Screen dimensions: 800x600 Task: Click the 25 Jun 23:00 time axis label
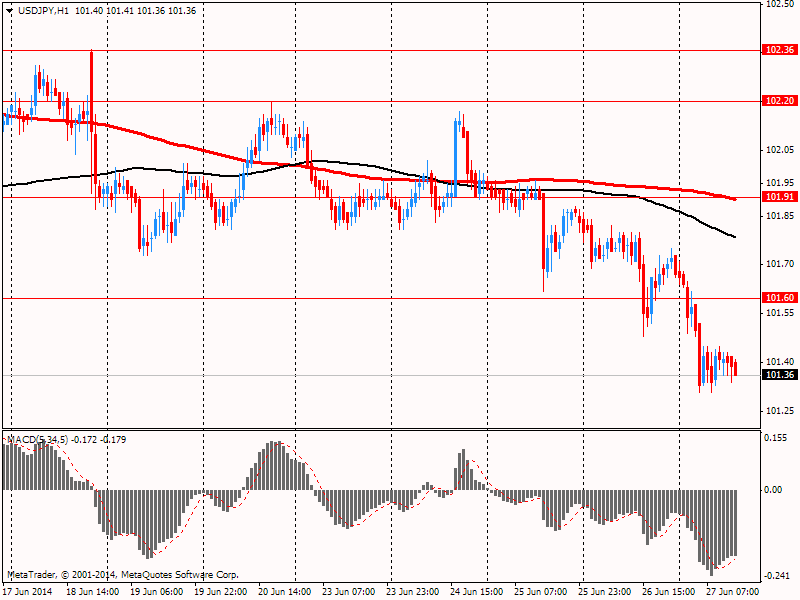(x=605, y=592)
